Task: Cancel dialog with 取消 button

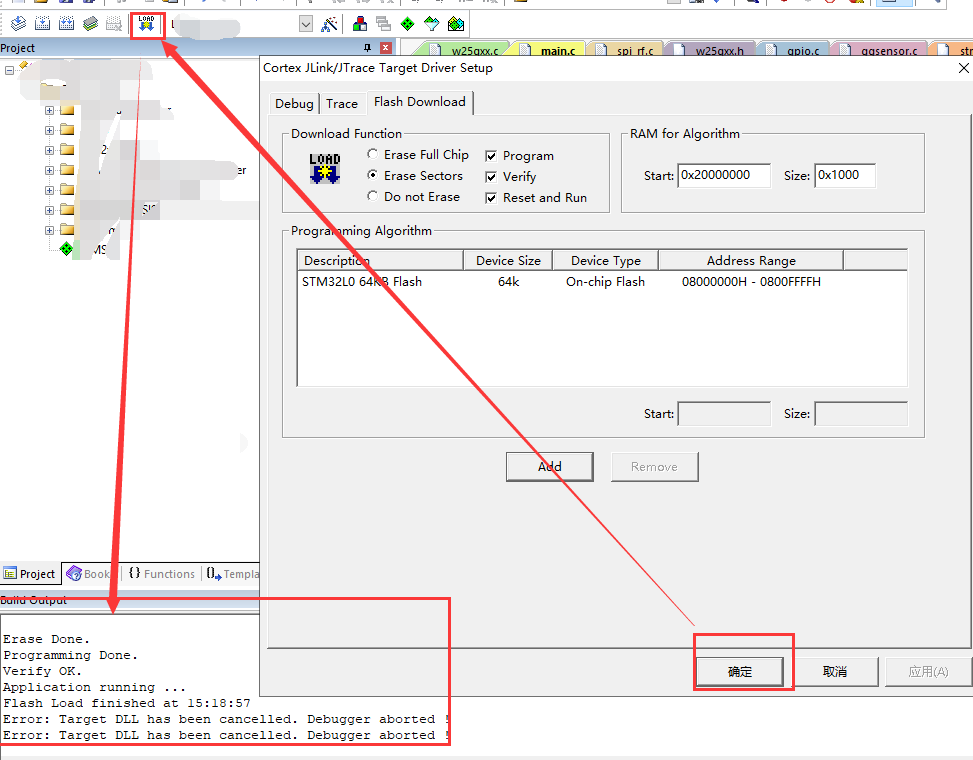Action: (835, 671)
